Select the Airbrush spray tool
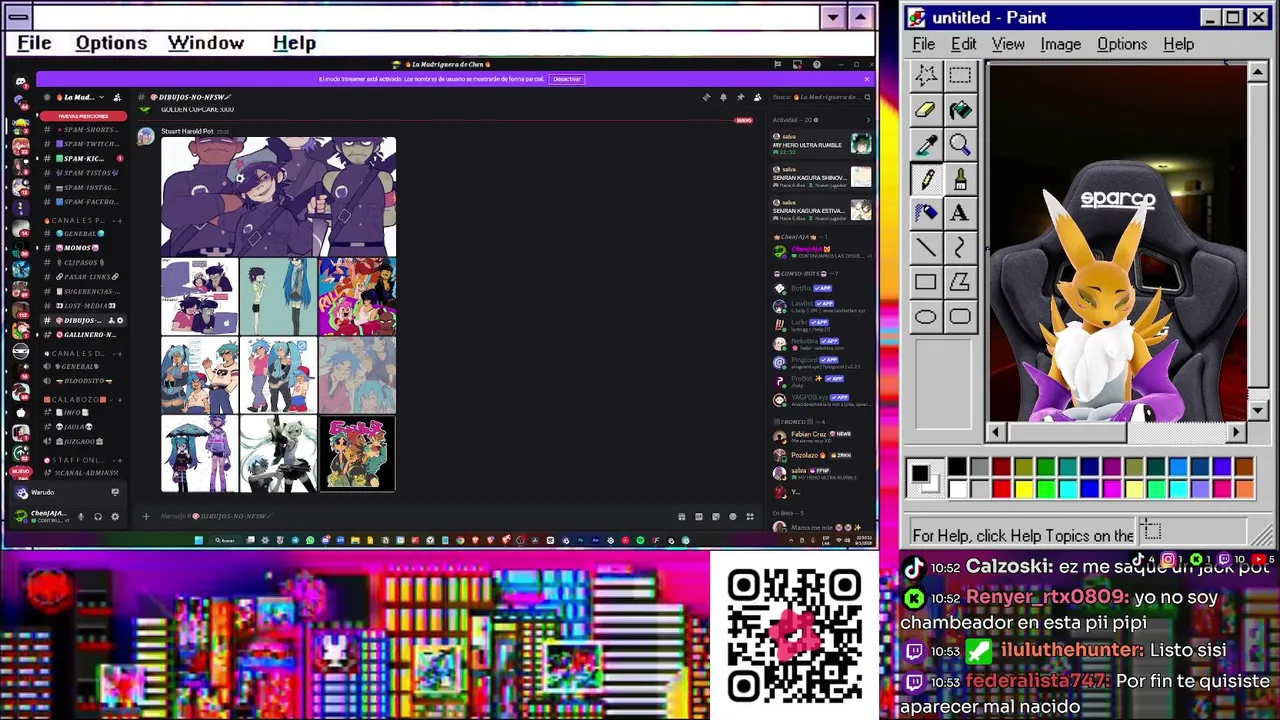 pyautogui.click(x=926, y=213)
